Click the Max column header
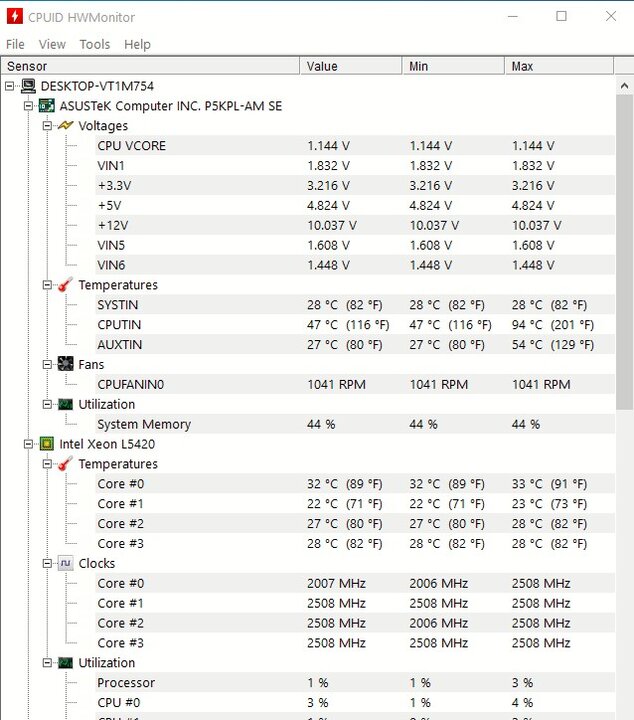 pos(559,66)
